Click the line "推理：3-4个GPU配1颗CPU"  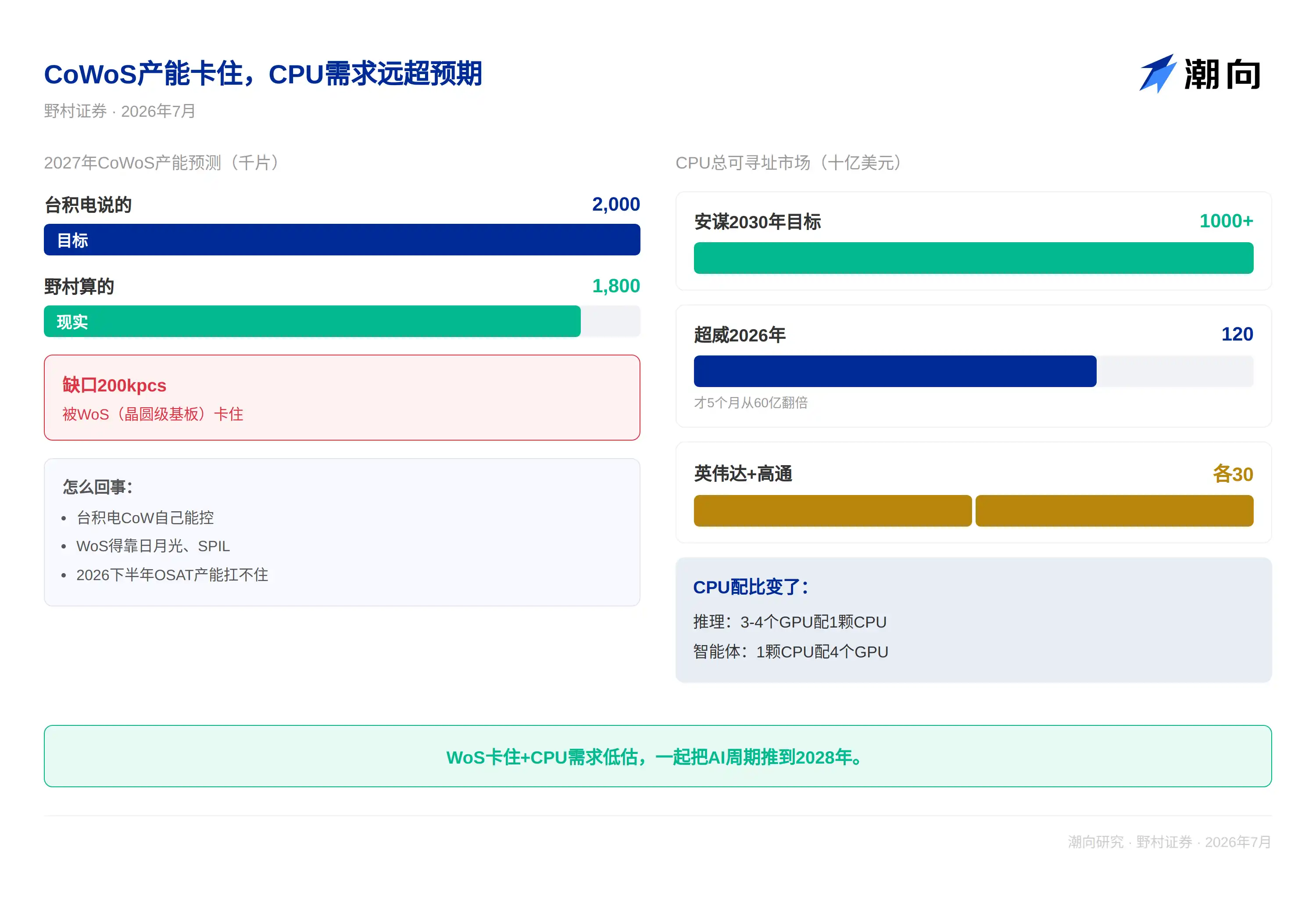pyautogui.click(x=790, y=622)
